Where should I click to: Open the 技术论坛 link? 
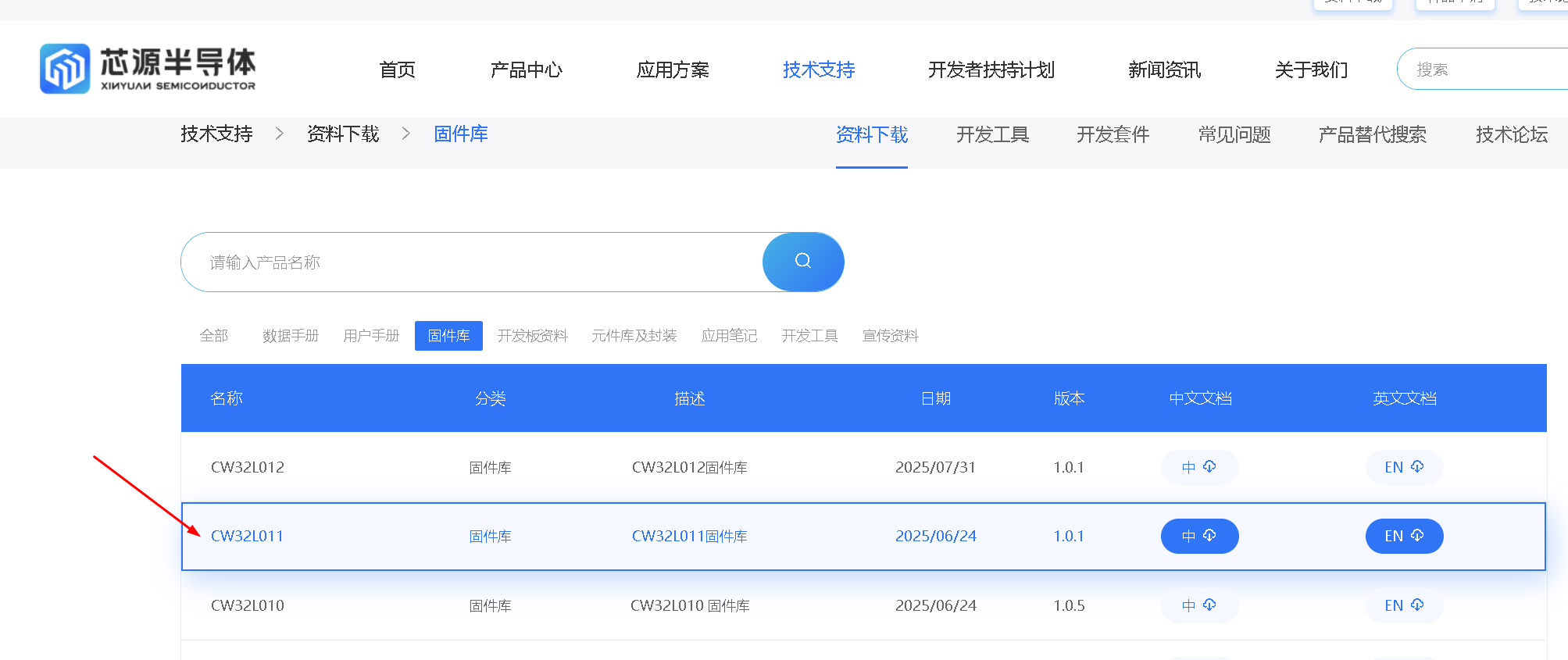(1511, 135)
